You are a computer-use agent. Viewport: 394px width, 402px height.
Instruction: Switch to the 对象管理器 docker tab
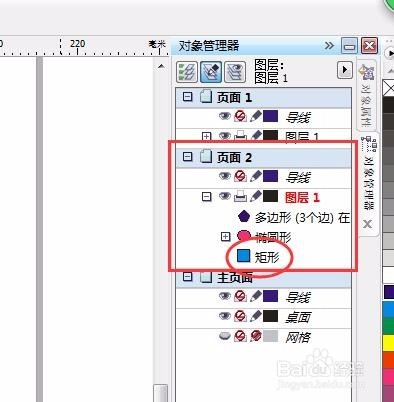pos(369,174)
